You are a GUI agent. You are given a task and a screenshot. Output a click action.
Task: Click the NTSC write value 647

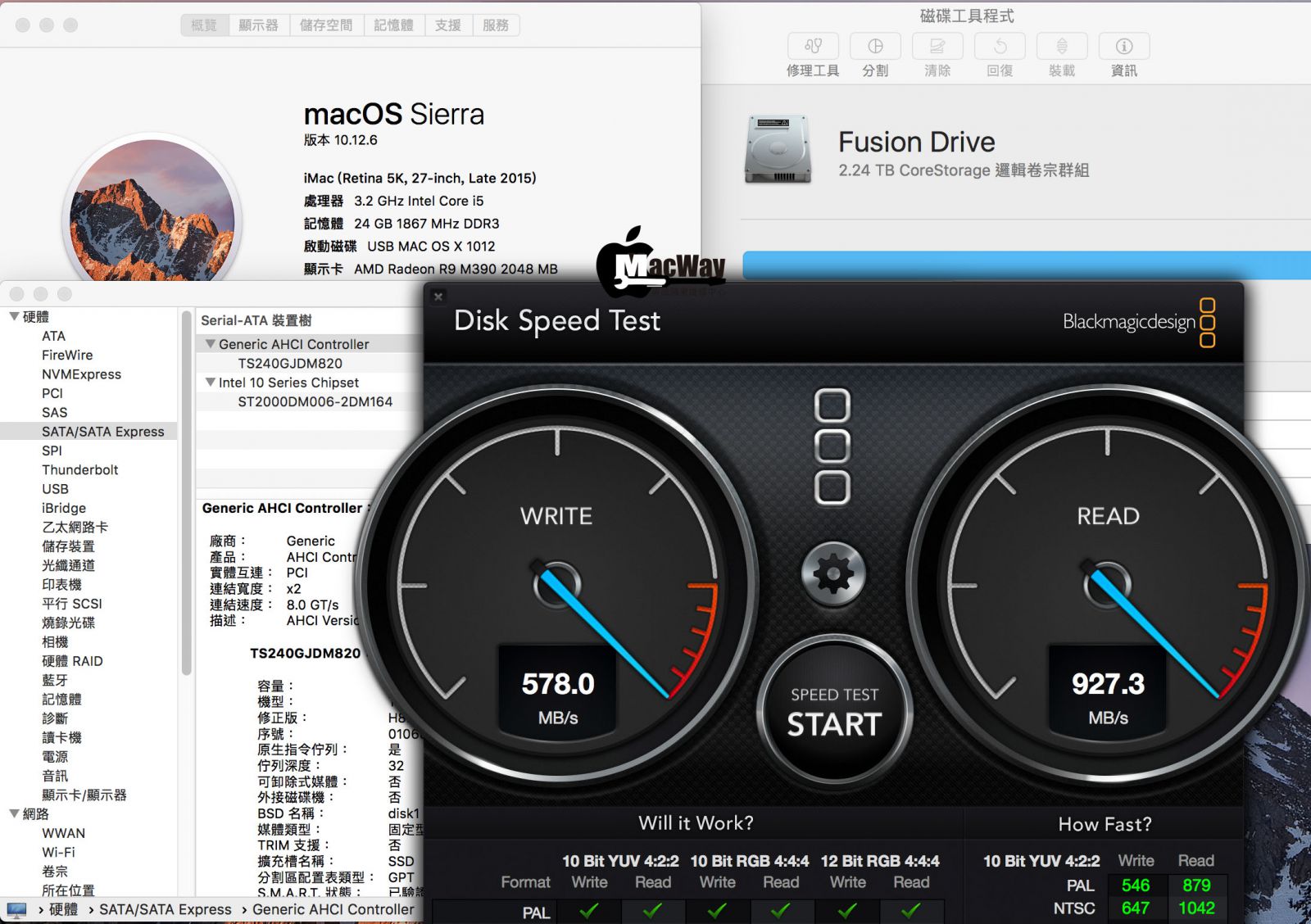[1135, 908]
